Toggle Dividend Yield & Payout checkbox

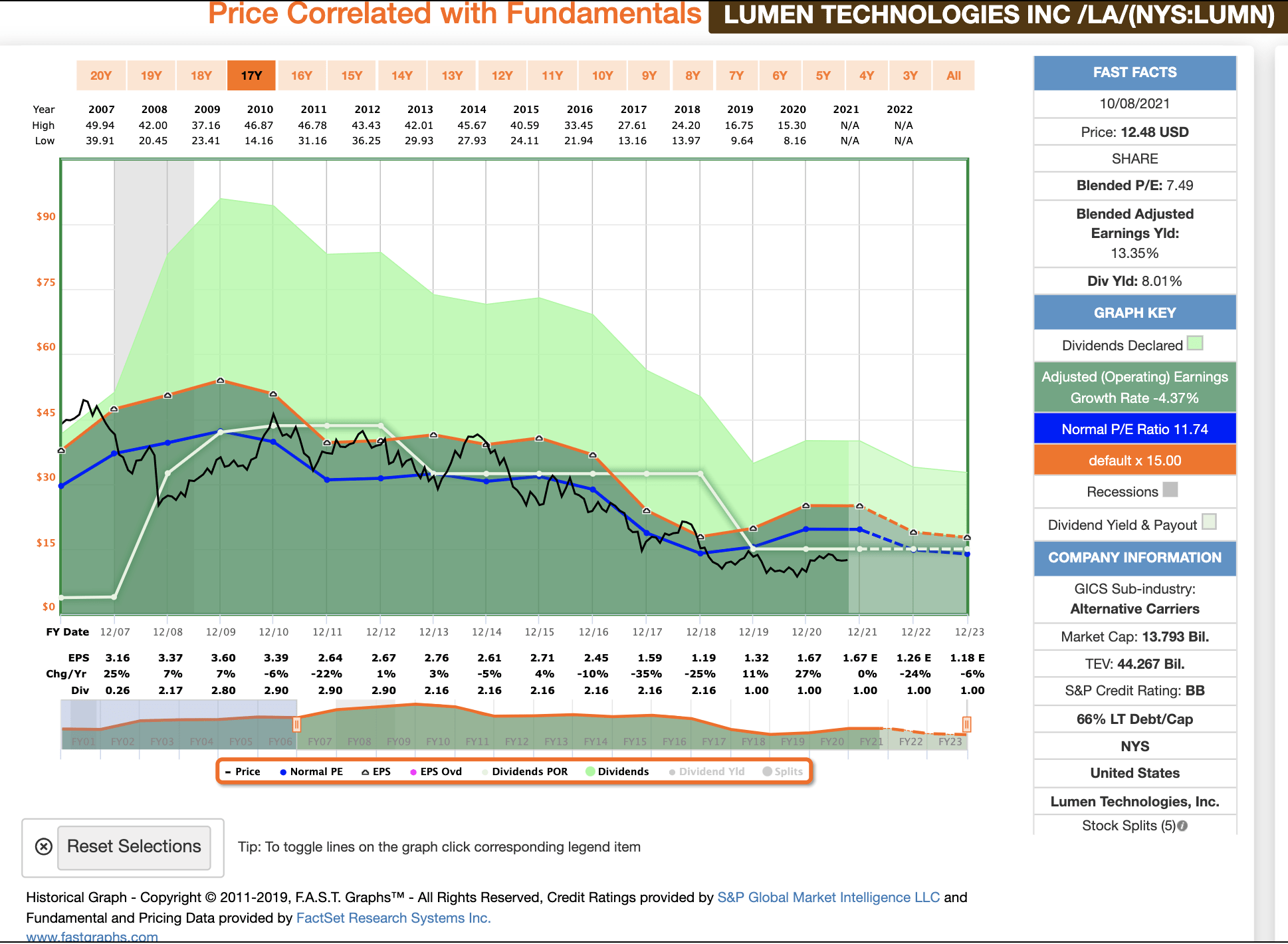click(x=1210, y=522)
